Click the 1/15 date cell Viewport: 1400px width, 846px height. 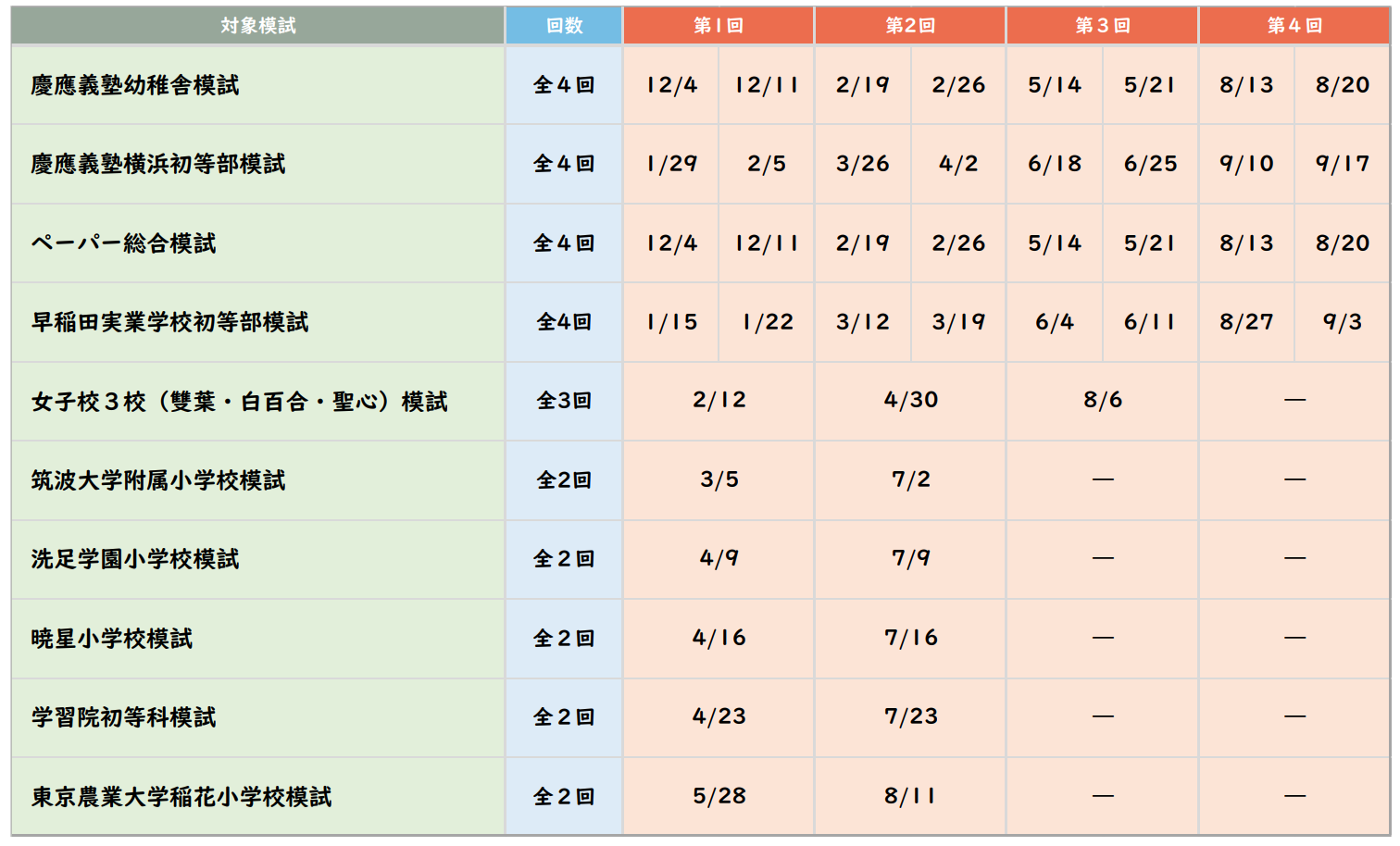coord(671,322)
